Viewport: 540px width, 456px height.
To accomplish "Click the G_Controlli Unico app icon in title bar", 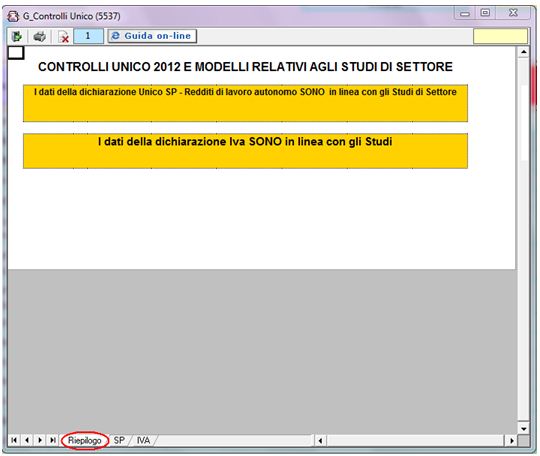I will pos(13,16).
